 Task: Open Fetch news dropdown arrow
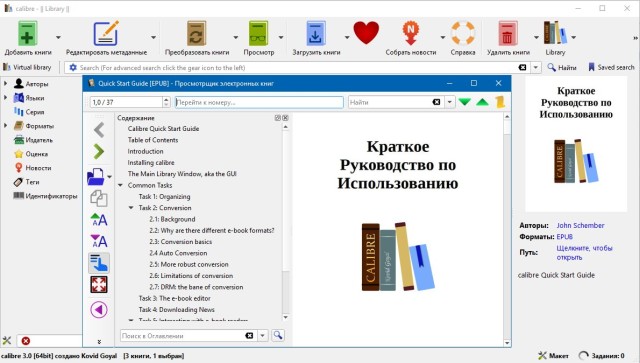(442, 37)
